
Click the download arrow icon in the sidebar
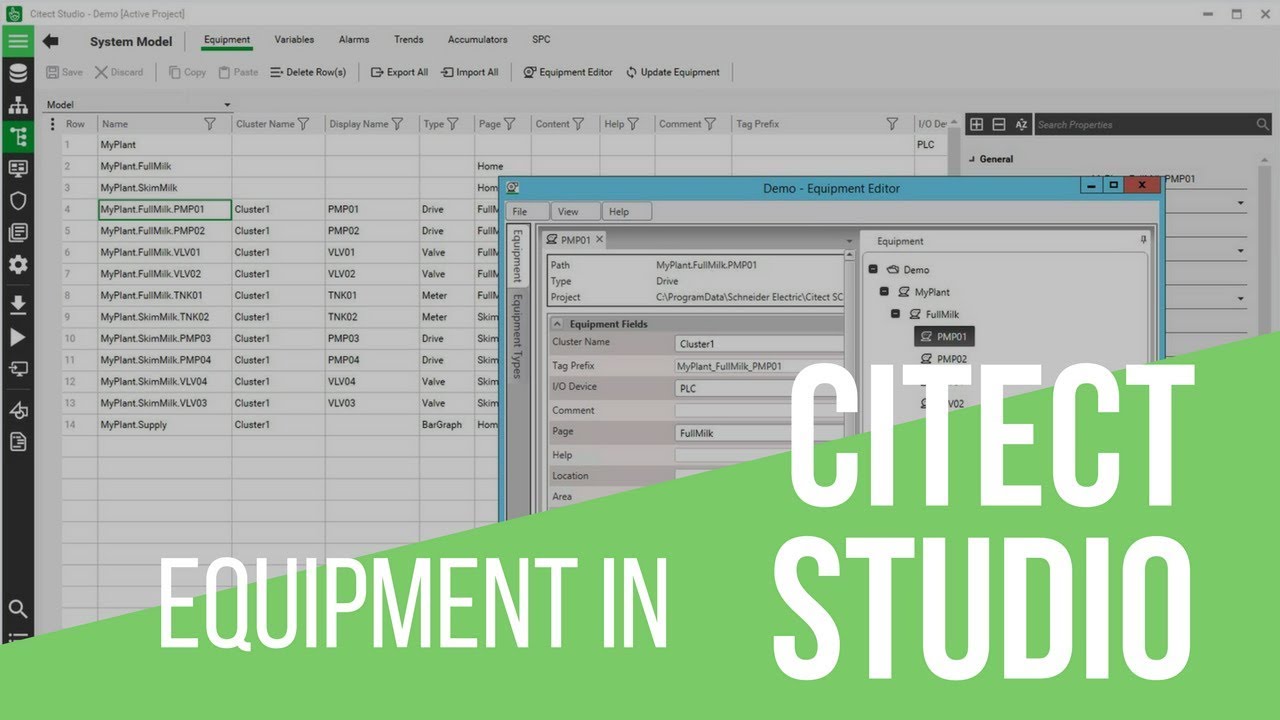click(17, 304)
